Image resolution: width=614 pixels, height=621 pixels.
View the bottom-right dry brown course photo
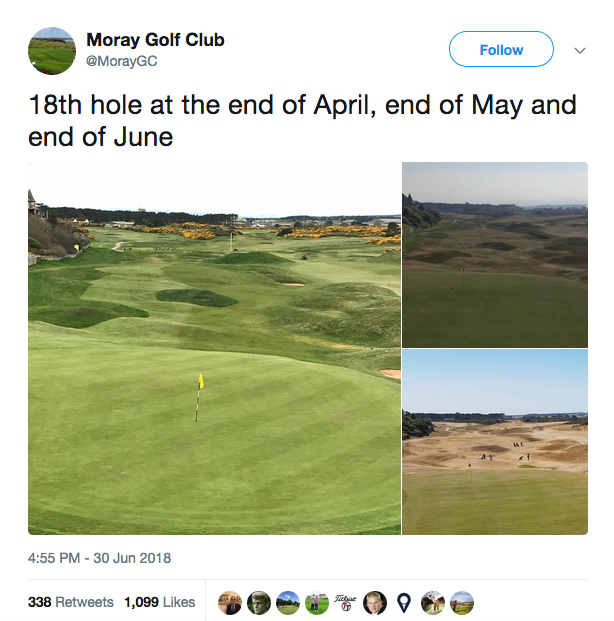pyautogui.click(x=494, y=441)
